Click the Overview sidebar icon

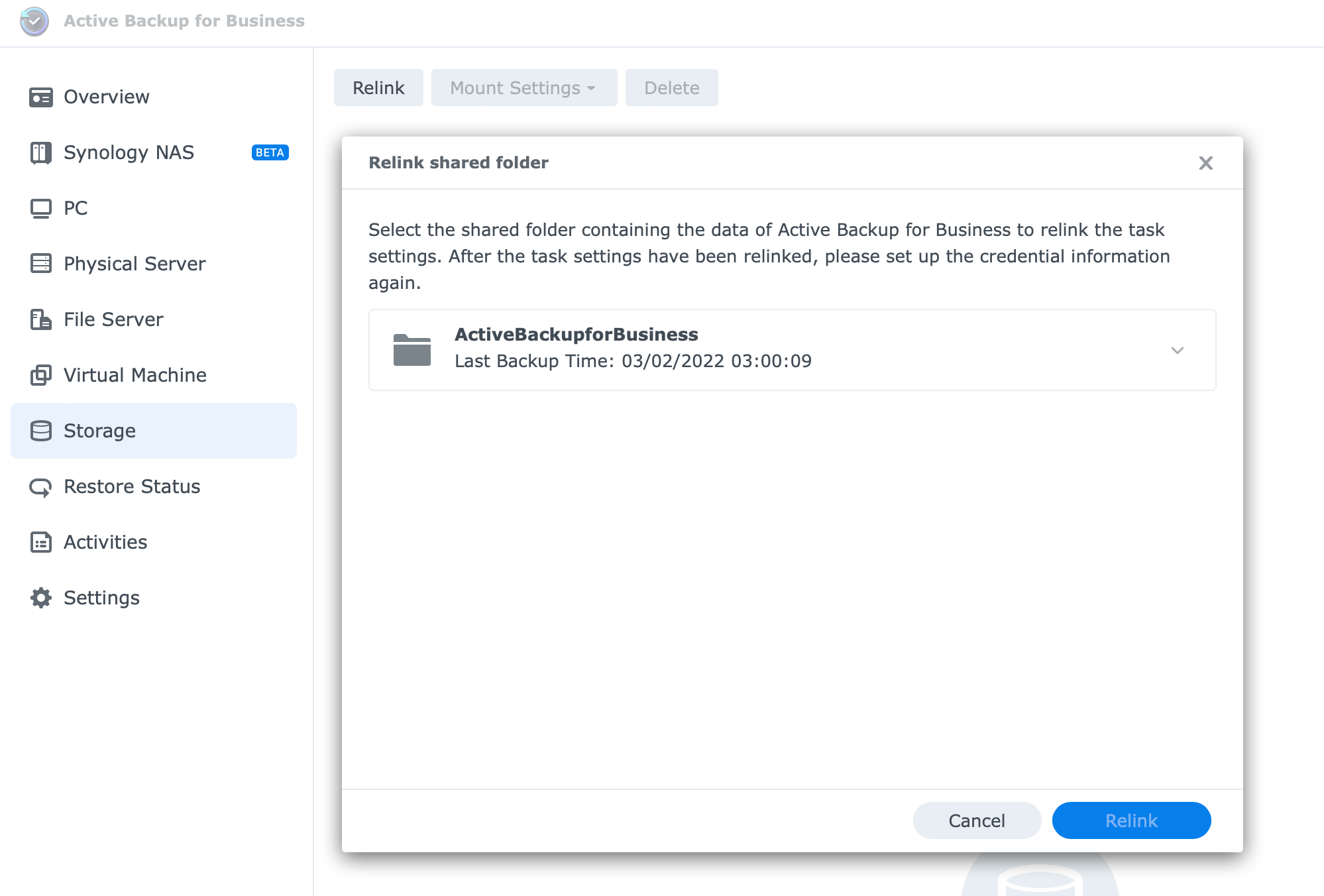[41, 97]
